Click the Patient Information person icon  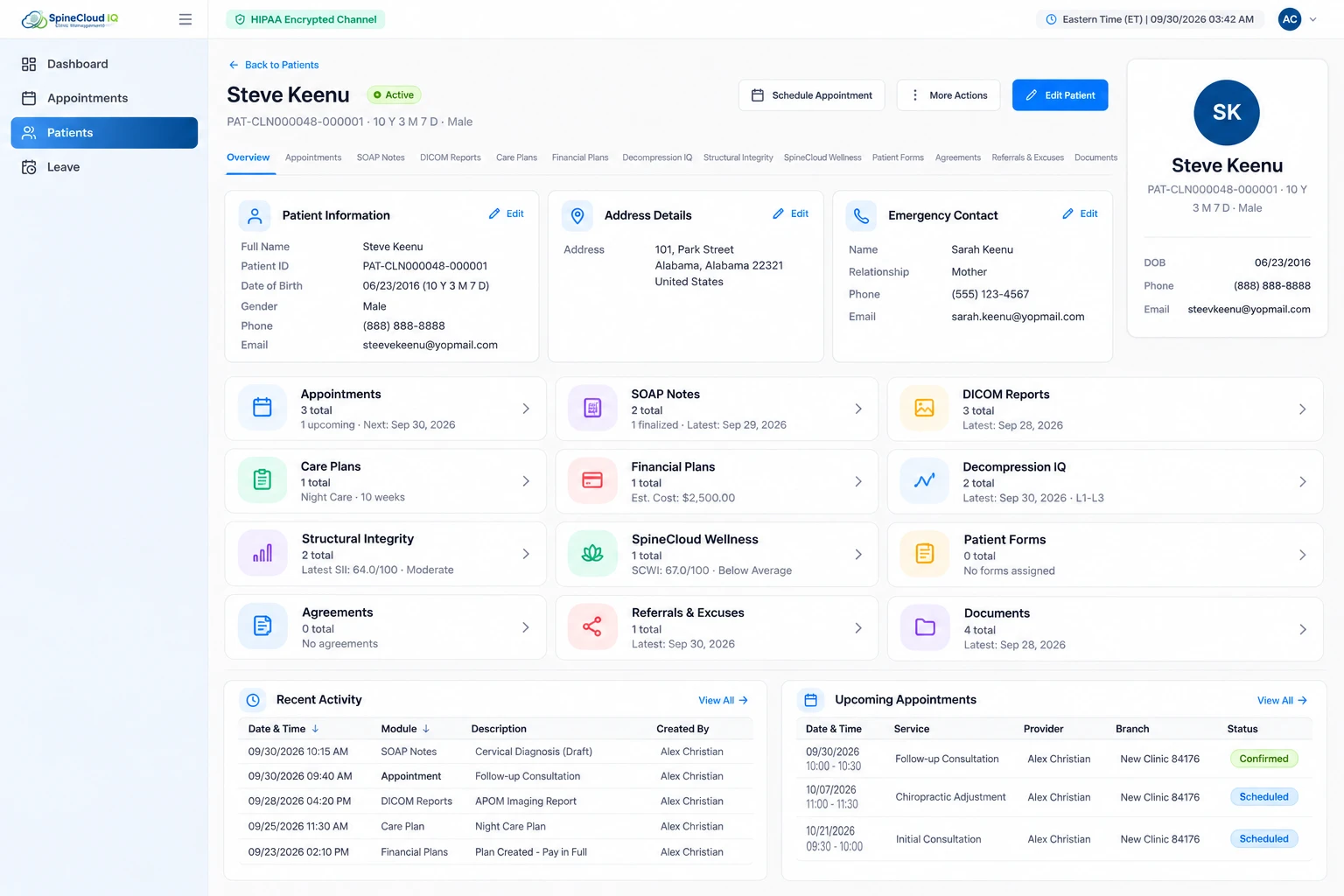tap(255, 215)
